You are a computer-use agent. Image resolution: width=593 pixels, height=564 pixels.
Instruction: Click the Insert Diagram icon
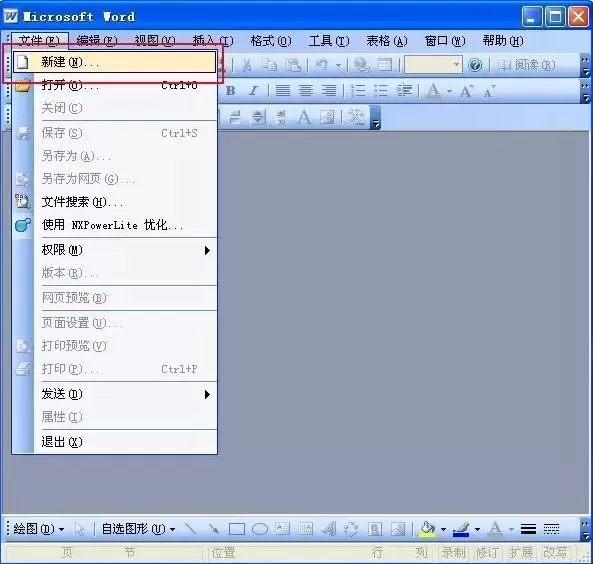point(351,528)
